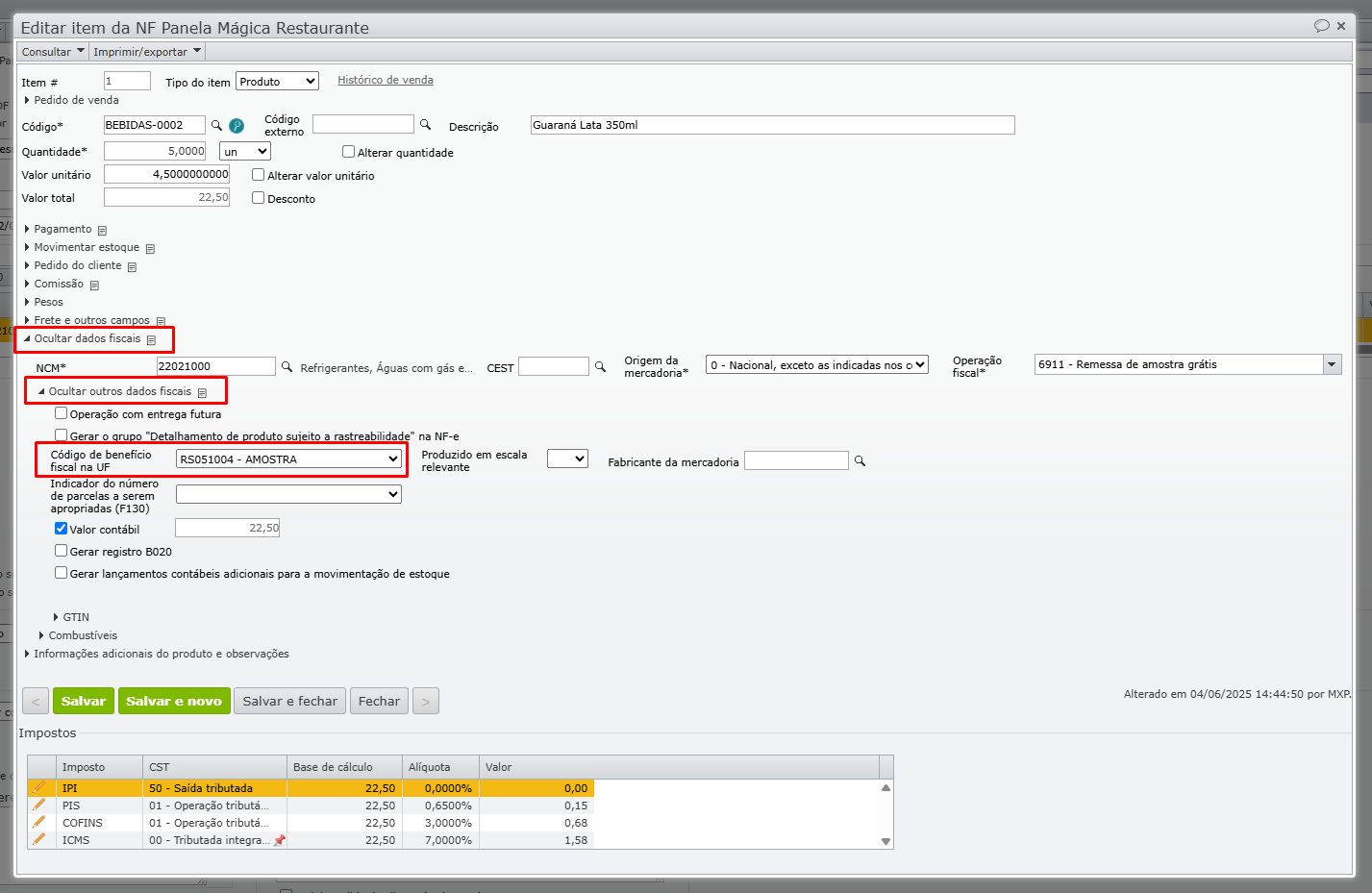This screenshot has width=1372, height=893.
Task: Check Operação com entrega futura
Action: point(62,413)
